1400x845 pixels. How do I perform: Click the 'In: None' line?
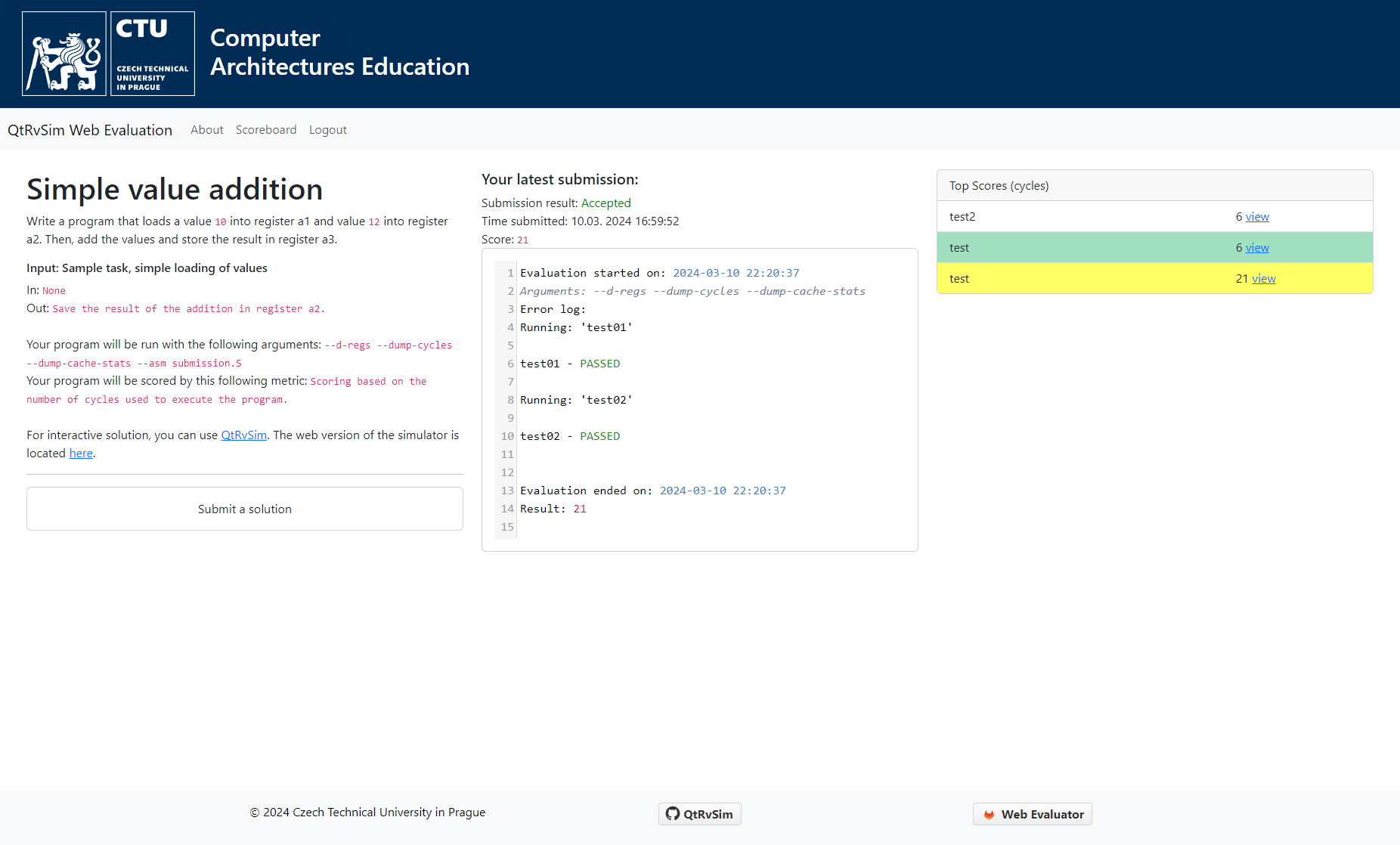[x=46, y=290]
